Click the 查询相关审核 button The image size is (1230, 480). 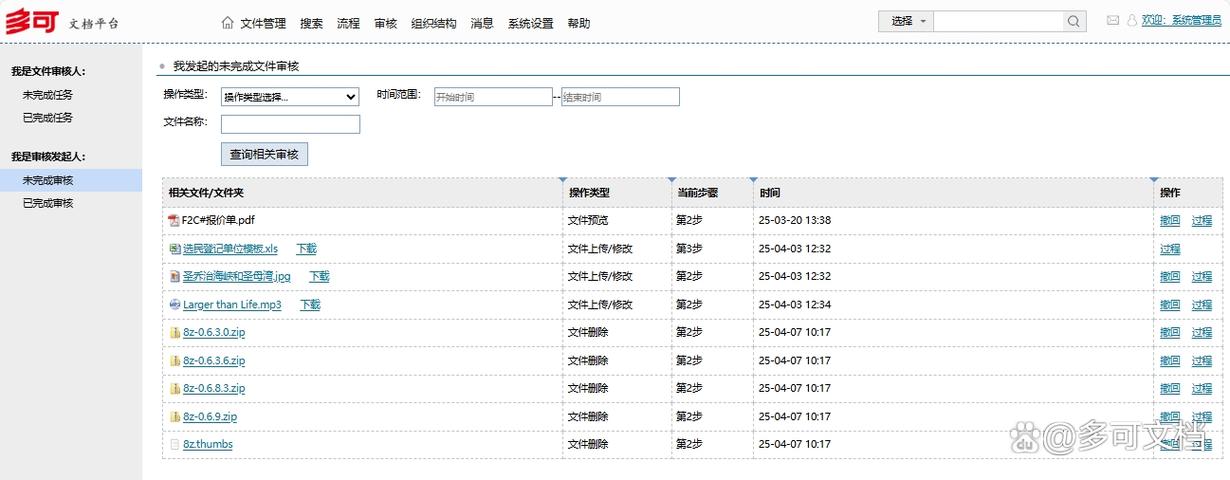click(x=264, y=155)
